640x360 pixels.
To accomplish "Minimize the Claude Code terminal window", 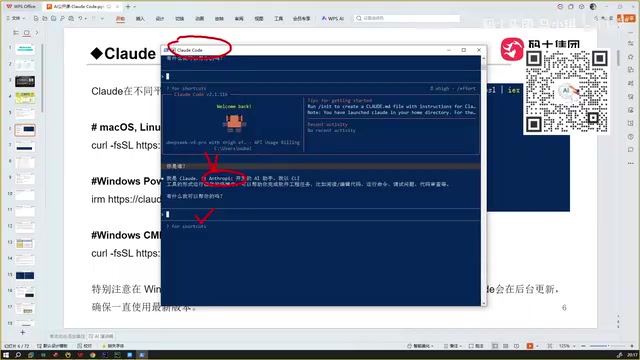I will [449, 50].
